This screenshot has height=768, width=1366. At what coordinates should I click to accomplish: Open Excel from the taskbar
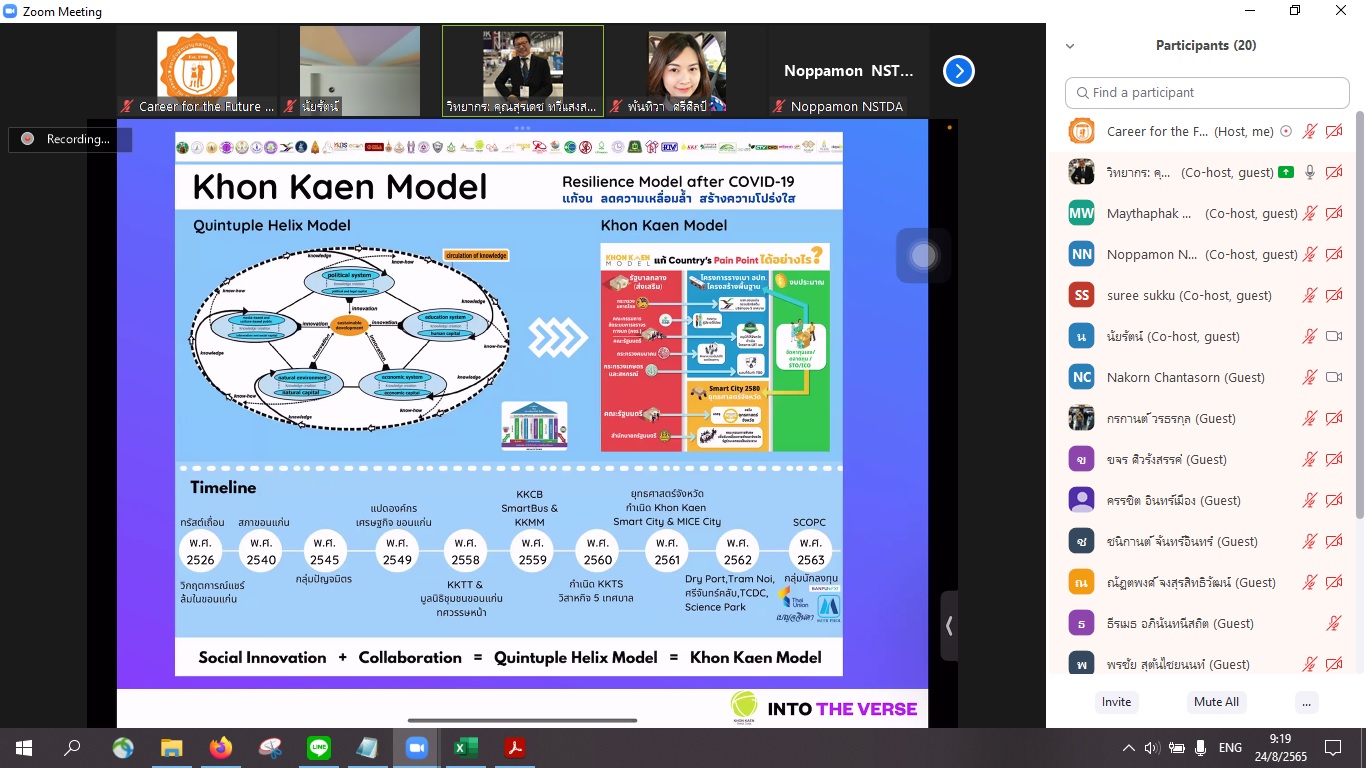(x=465, y=747)
